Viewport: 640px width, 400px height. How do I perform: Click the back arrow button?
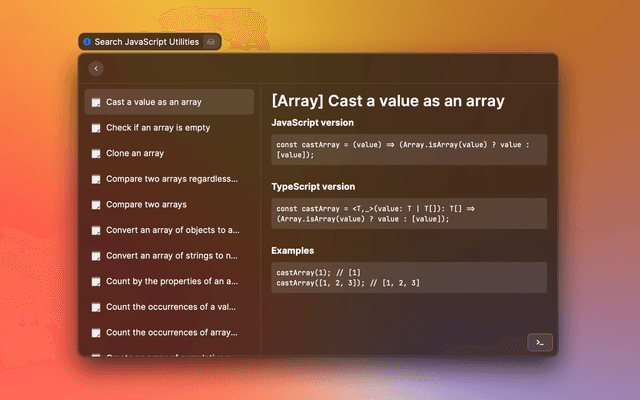pos(96,68)
